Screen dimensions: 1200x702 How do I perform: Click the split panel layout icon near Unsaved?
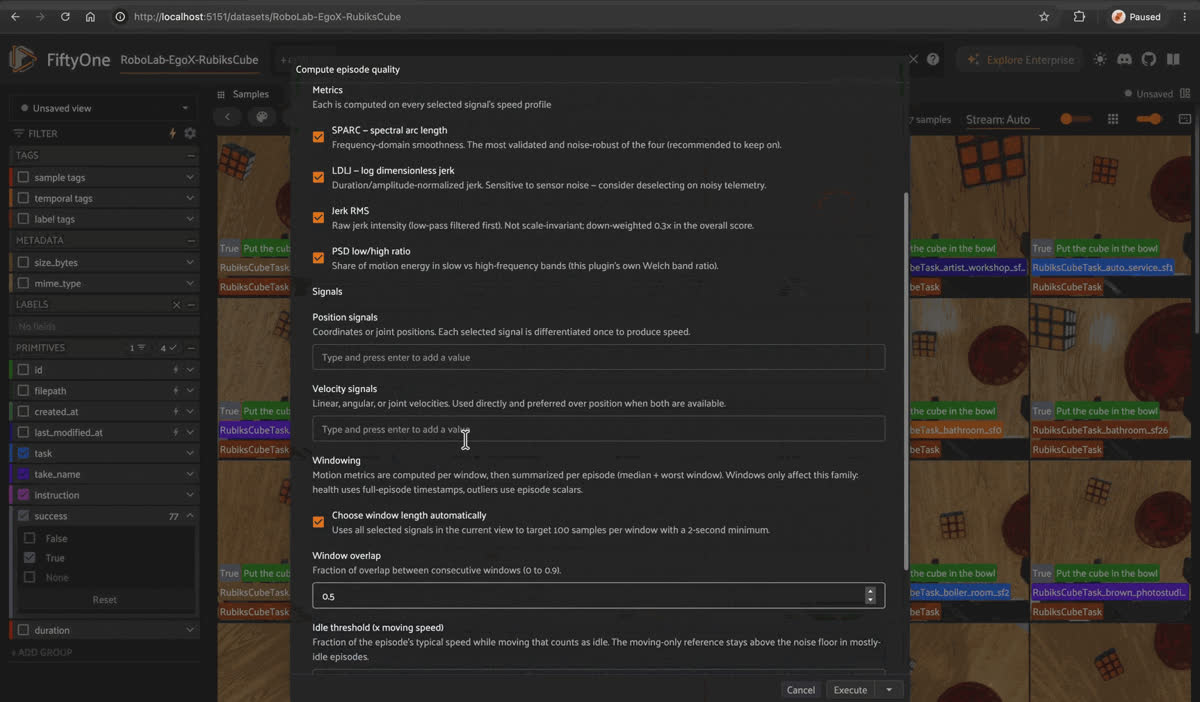coord(1185,94)
